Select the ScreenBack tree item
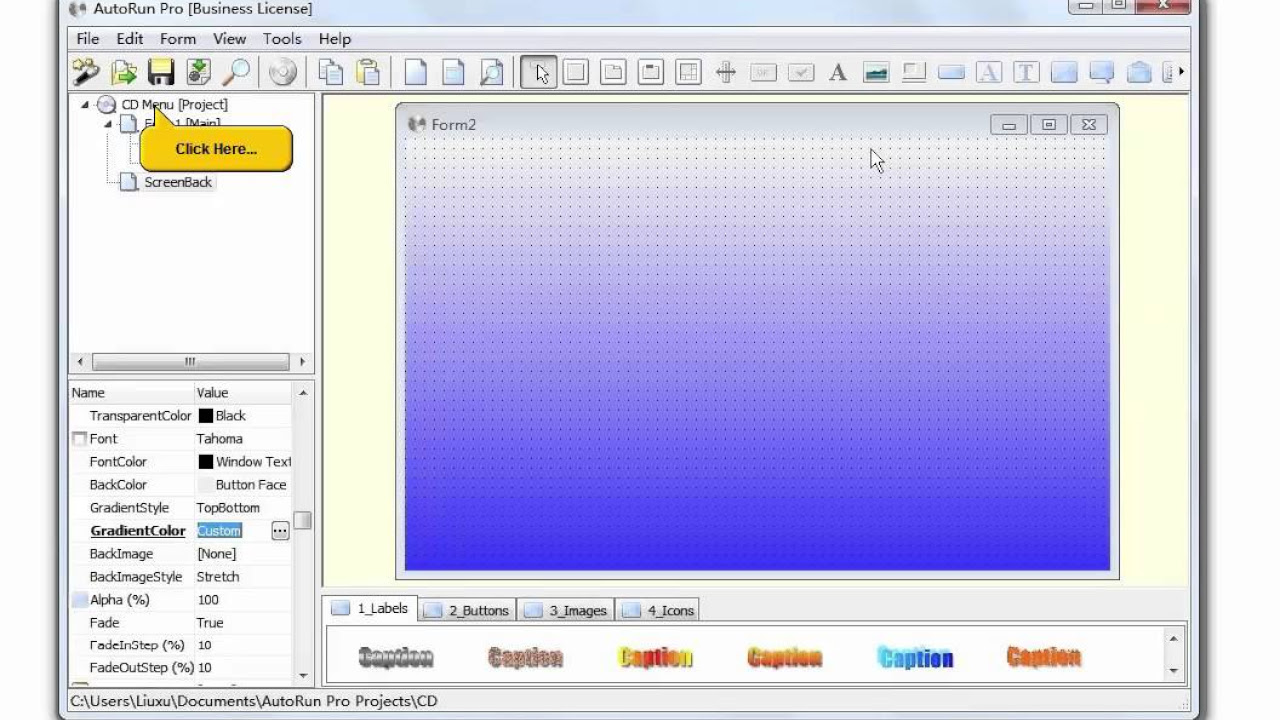Image resolution: width=1280 pixels, height=720 pixels. [178, 182]
